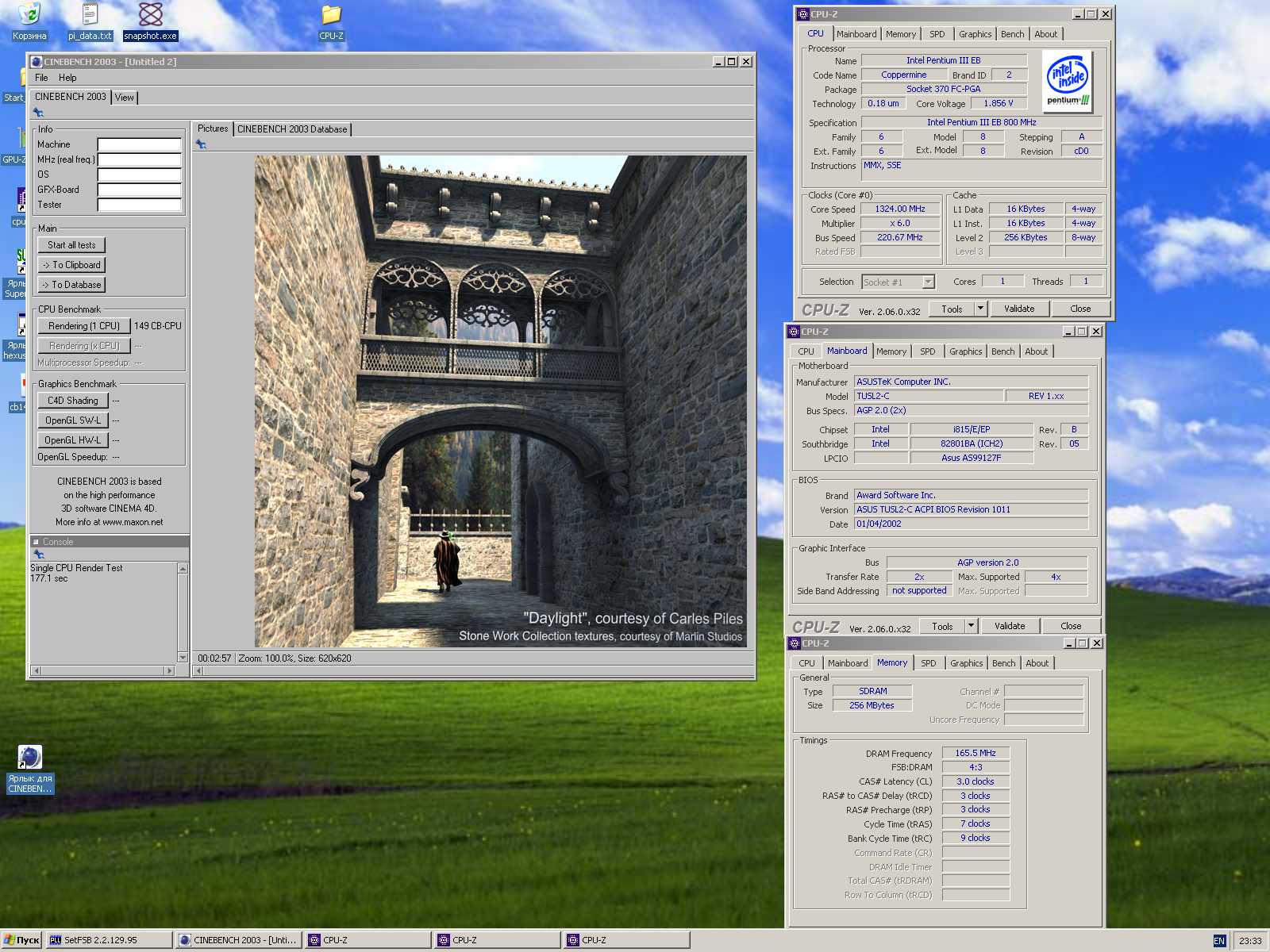The width and height of the screenshot is (1270, 952).
Task: Click the Core Speed value '1324.00 MHz'
Action: click(900, 209)
